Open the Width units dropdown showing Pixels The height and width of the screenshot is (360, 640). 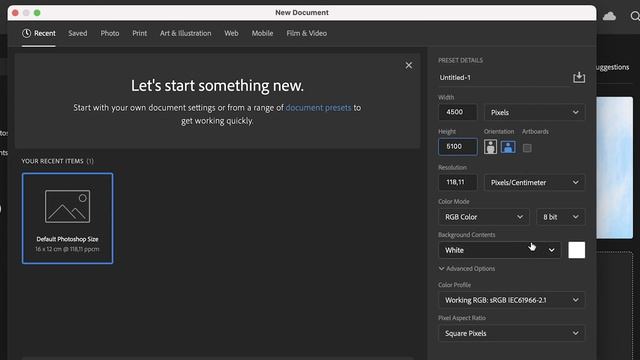click(x=534, y=112)
